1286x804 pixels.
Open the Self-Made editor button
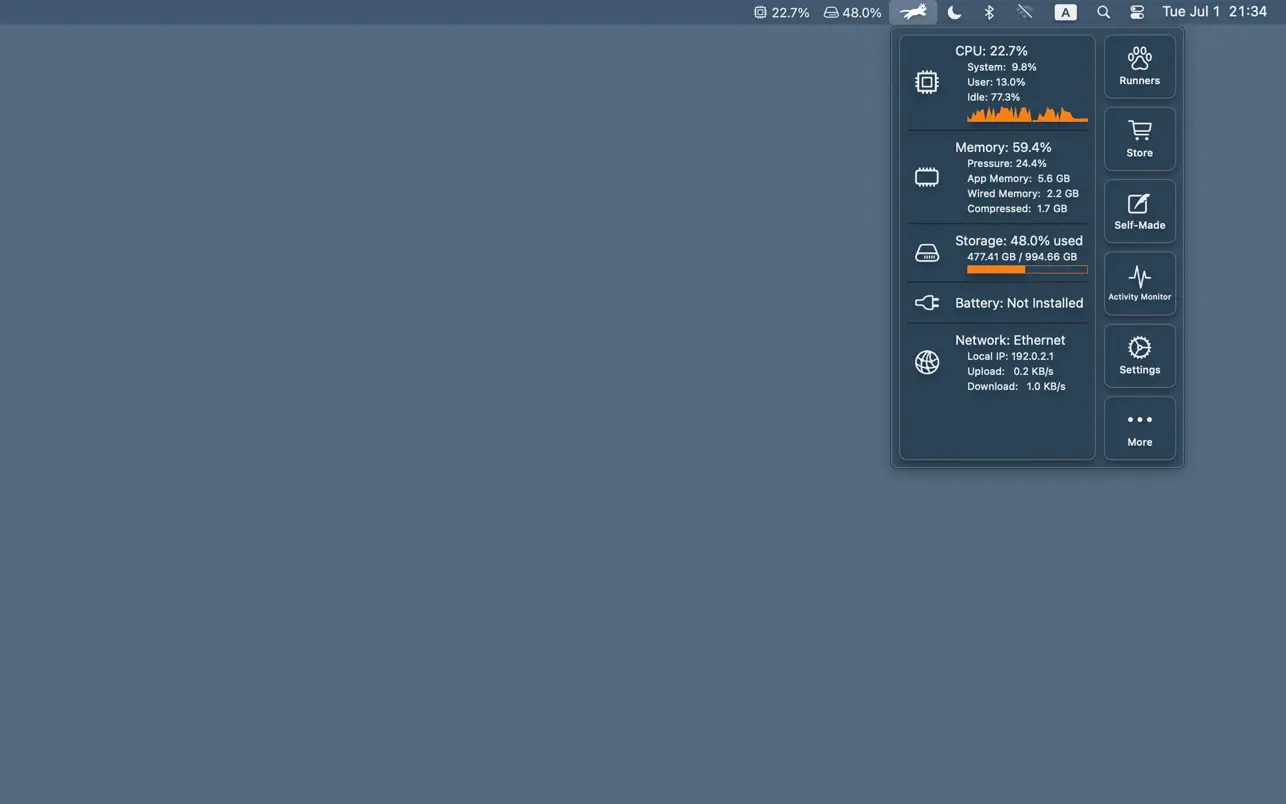pos(1139,211)
